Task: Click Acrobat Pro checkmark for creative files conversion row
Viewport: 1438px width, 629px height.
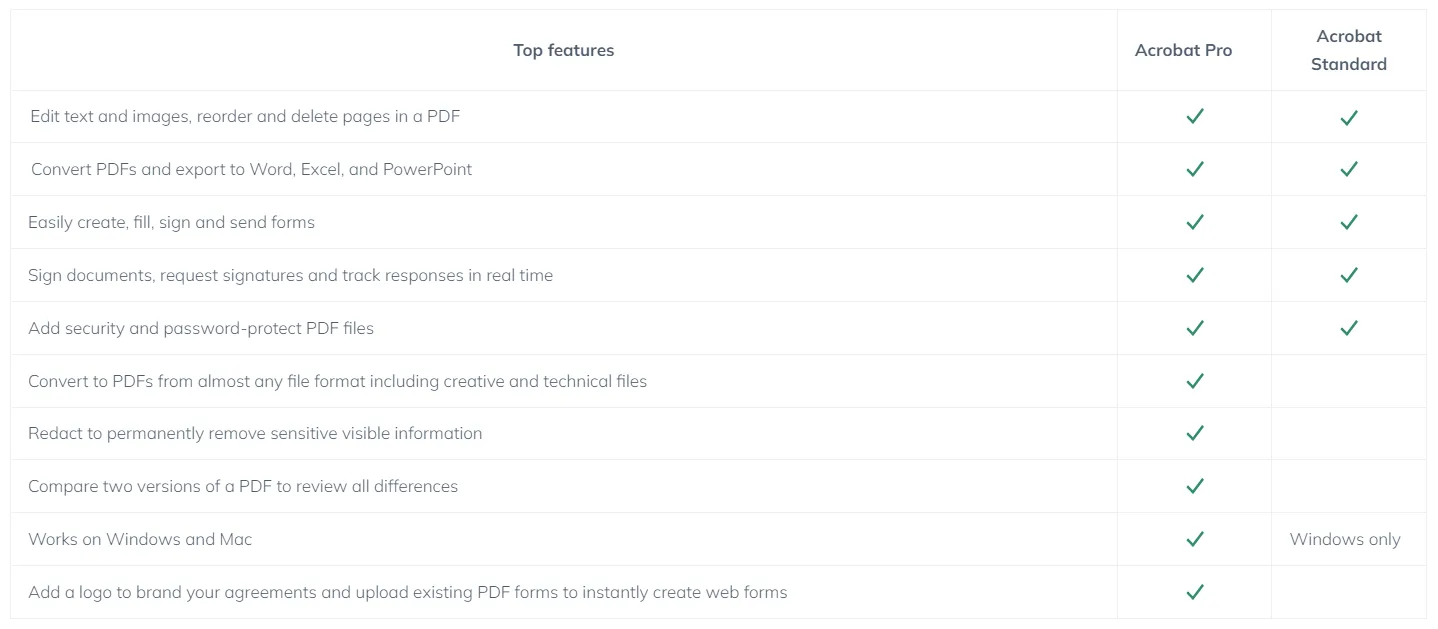Action: (x=1194, y=381)
